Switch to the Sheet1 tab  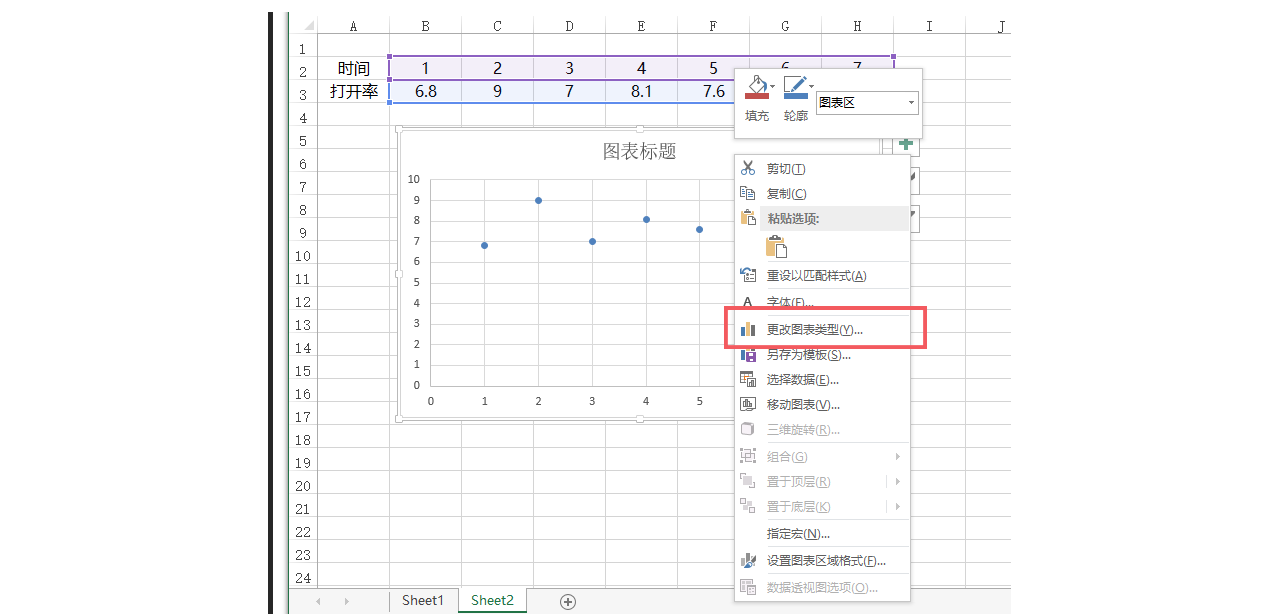tap(422, 600)
